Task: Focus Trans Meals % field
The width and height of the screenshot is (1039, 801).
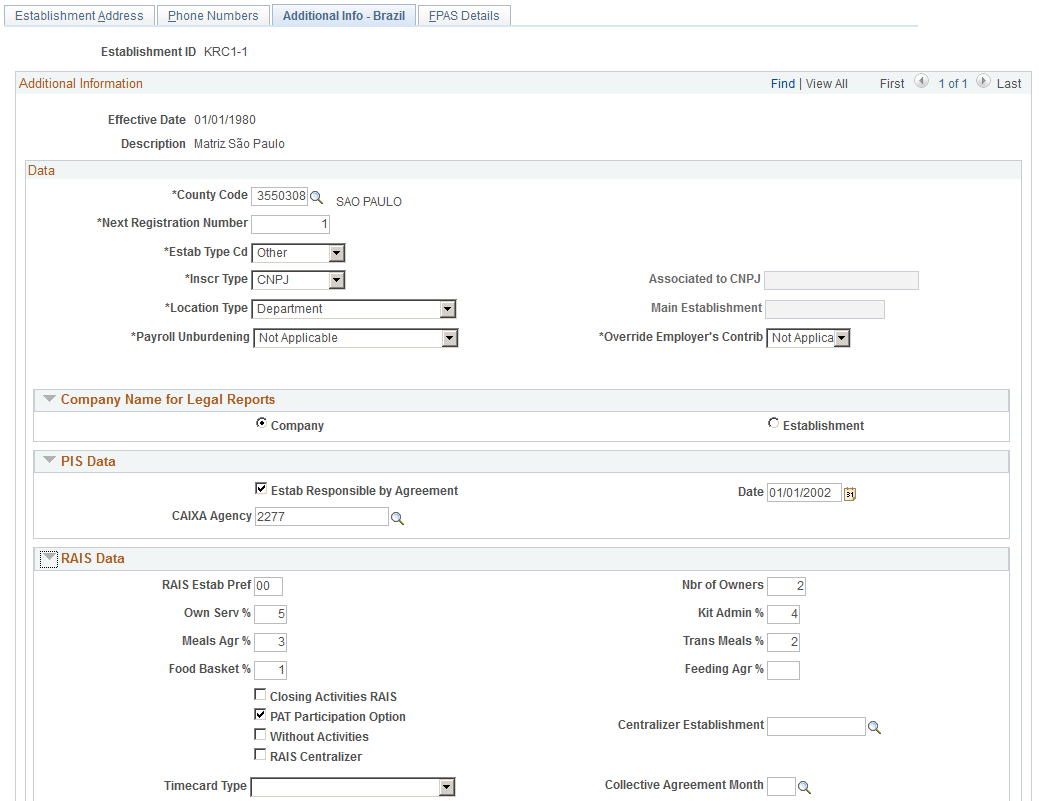Action: 783,642
